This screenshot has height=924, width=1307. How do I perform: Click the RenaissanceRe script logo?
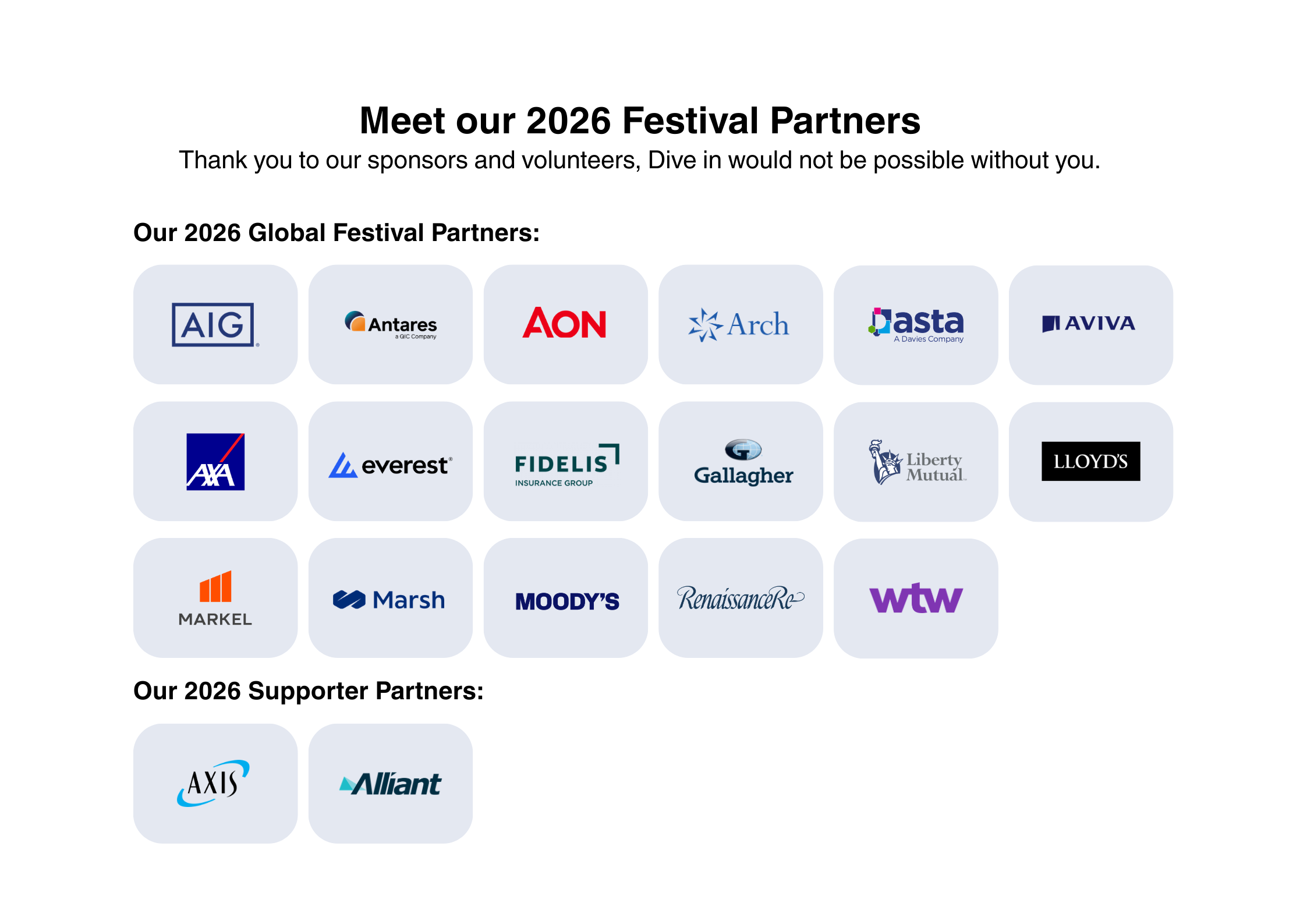740,598
